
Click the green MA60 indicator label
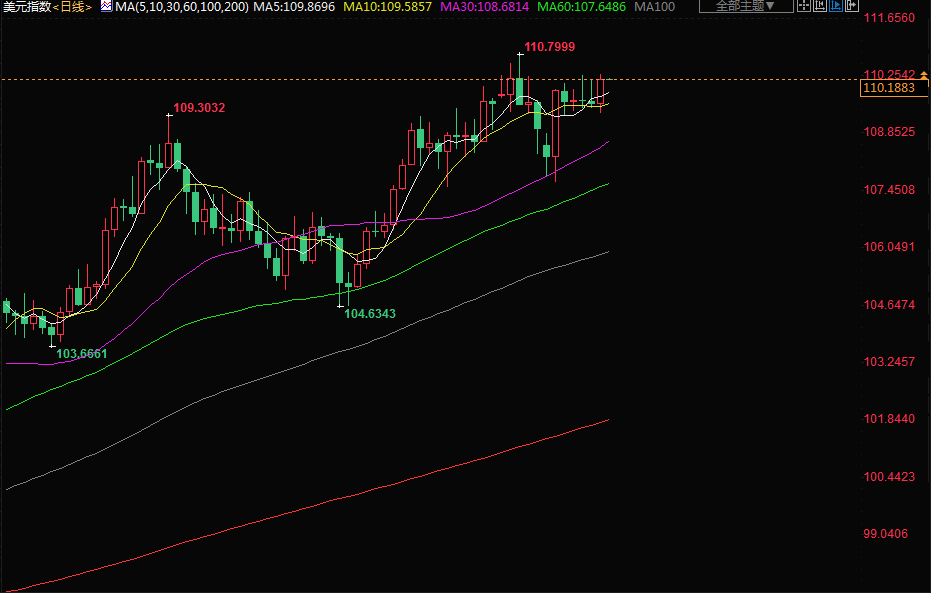(581, 7)
